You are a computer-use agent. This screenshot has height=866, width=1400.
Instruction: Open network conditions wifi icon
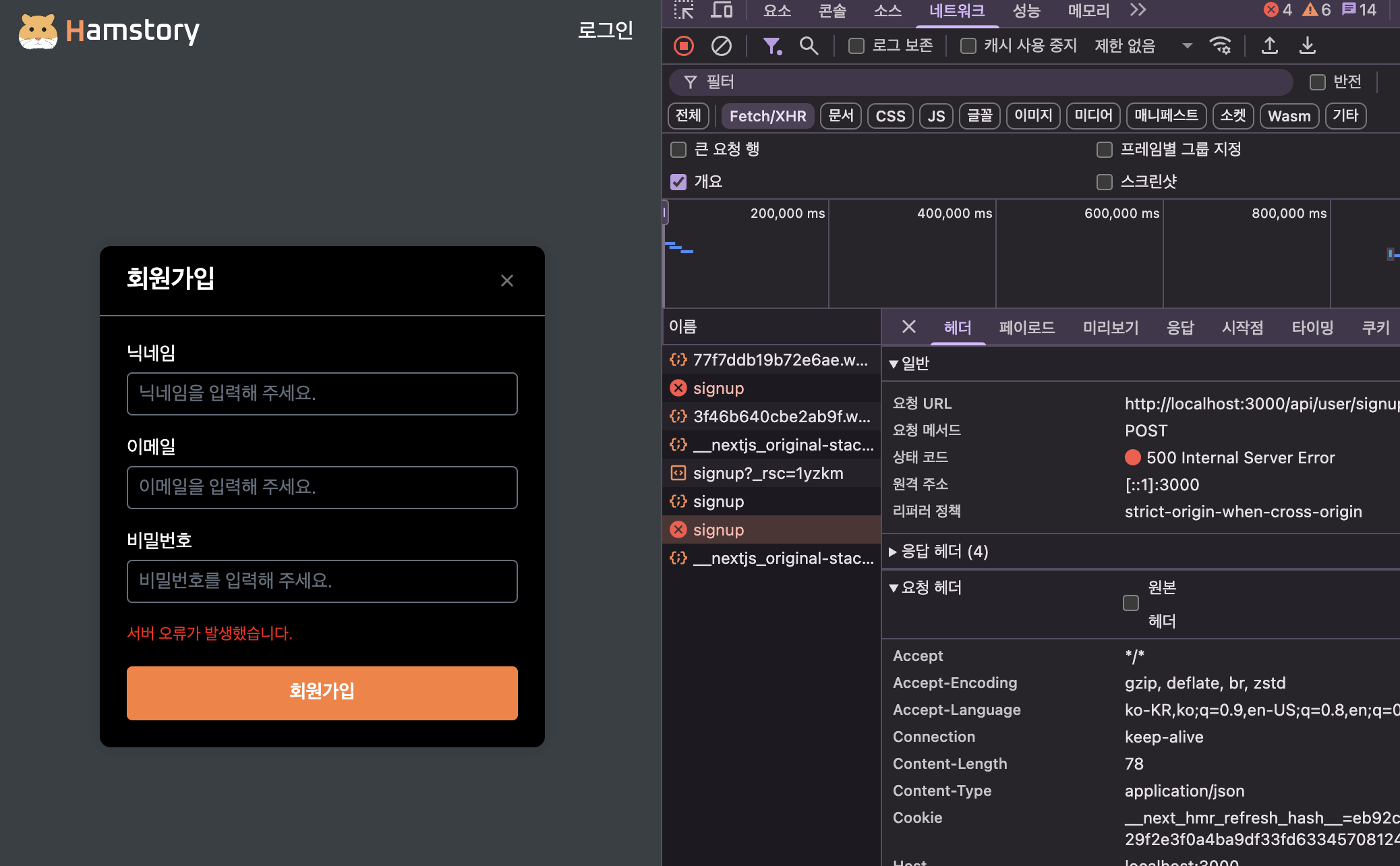[1220, 46]
